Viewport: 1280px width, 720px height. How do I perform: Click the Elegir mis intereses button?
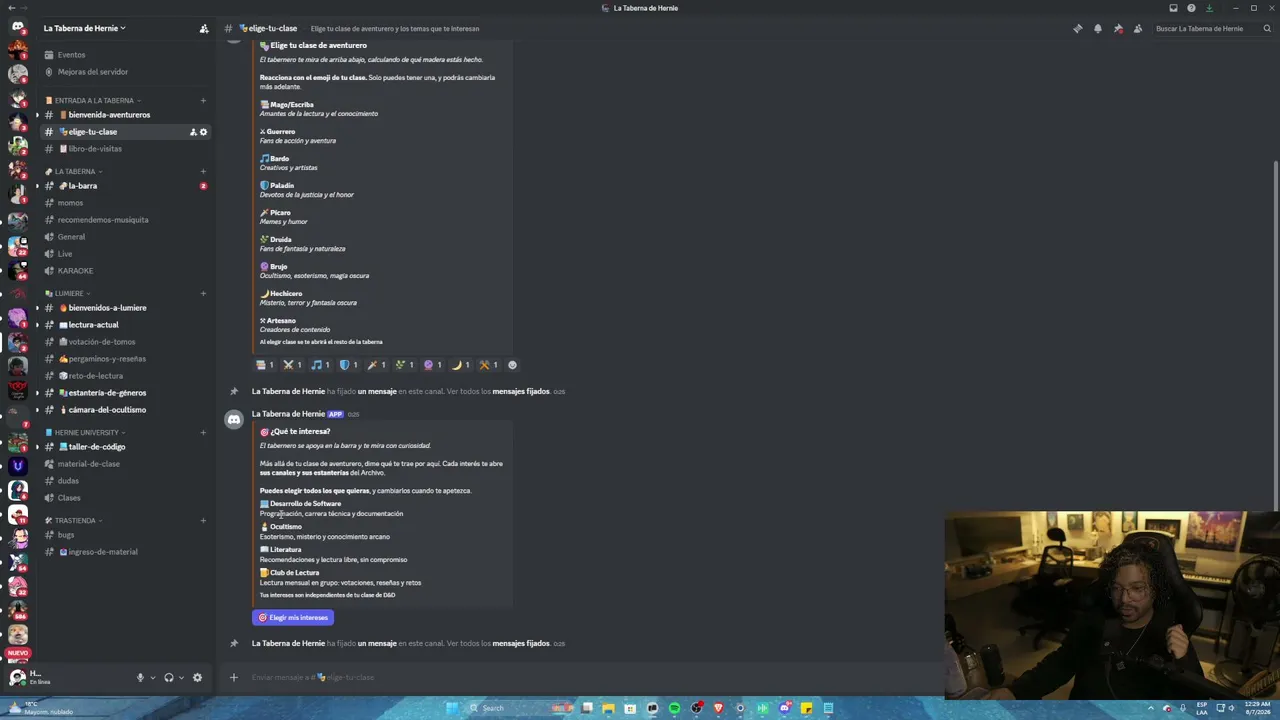pyautogui.click(x=293, y=618)
